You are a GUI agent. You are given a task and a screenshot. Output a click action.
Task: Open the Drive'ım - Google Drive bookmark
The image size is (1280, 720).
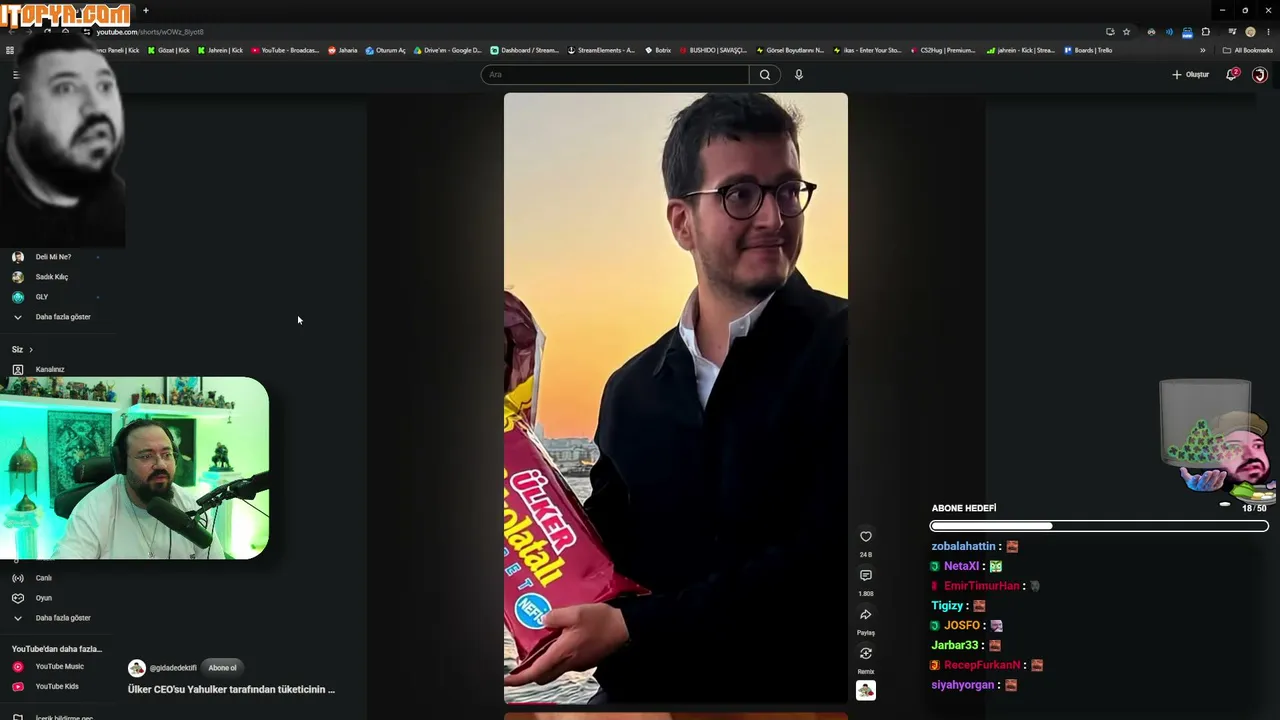pos(447,50)
